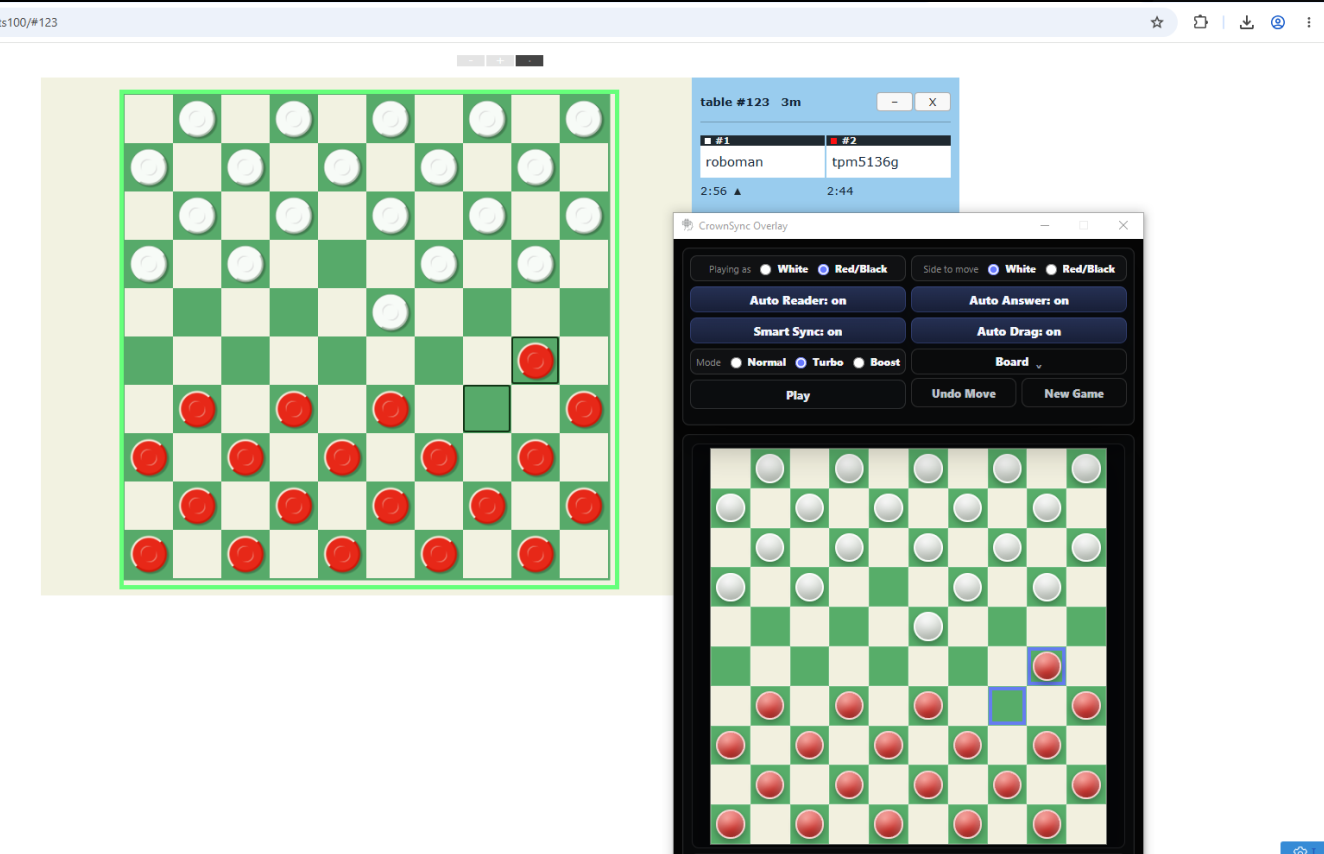Click the CrownSync Overlay title bar app icon
Image resolution: width=1324 pixels, height=854 pixels.
687,225
